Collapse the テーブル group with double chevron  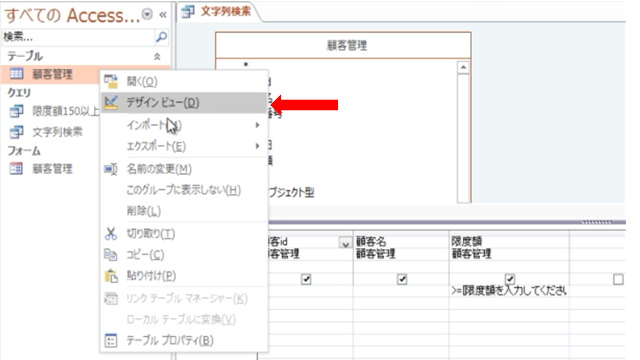(157, 57)
